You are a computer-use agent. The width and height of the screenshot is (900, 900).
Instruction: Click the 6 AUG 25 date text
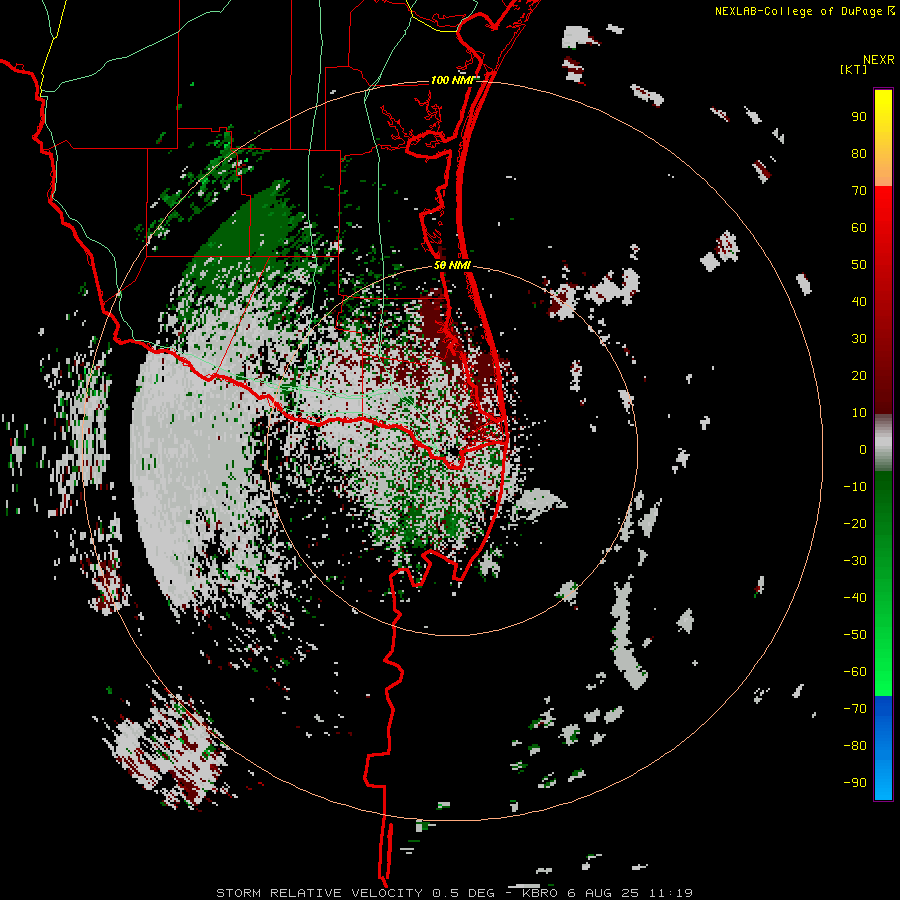(604, 893)
